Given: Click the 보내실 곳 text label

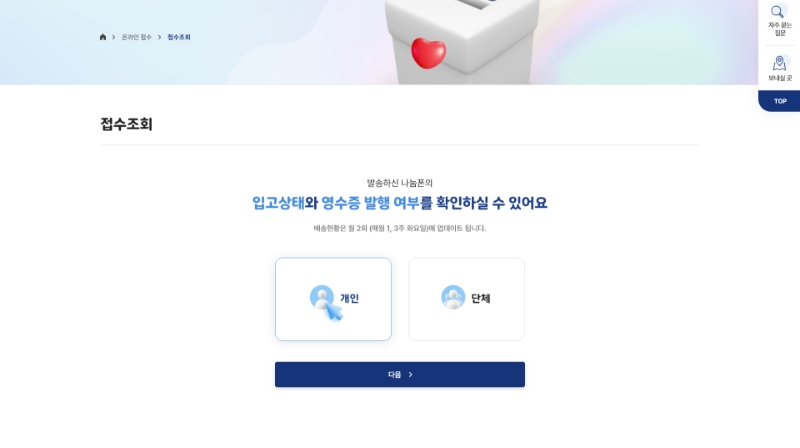Looking at the screenshot, I should coord(780,78).
